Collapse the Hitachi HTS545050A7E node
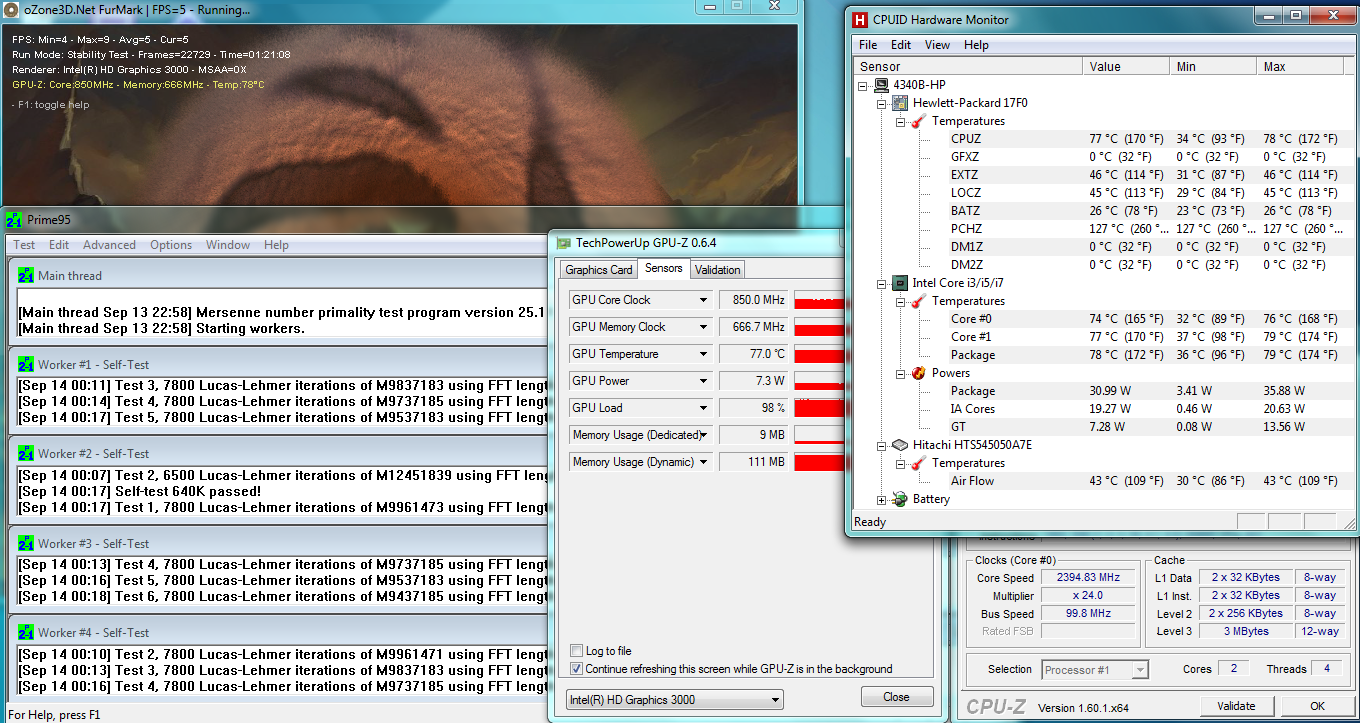 click(882, 445)
